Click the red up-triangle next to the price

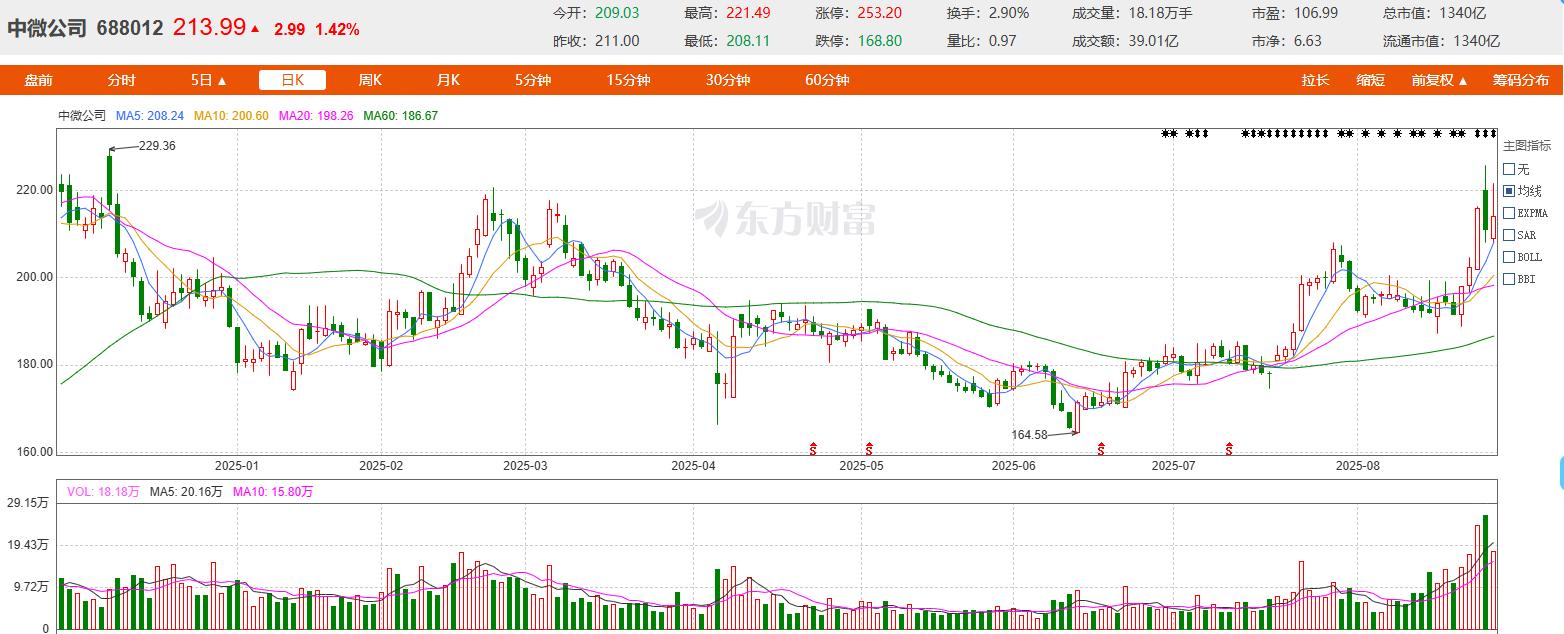(x=255, y=29)
